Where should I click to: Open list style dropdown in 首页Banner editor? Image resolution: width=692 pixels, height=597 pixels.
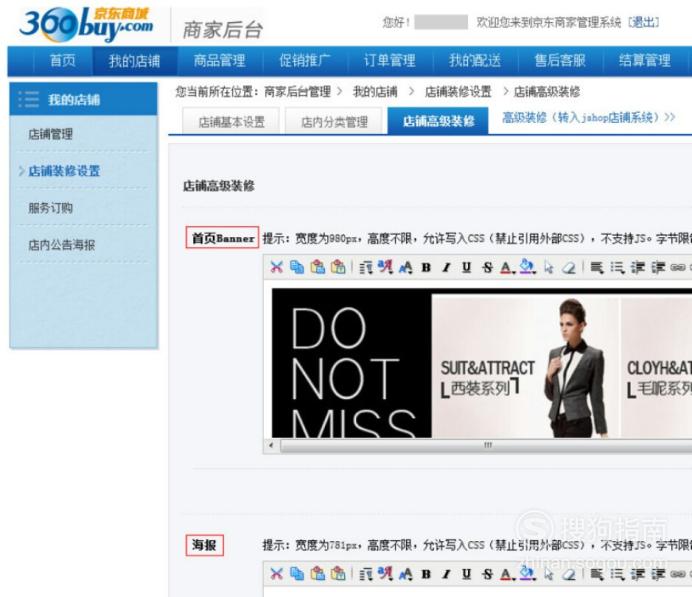(617, 267)
